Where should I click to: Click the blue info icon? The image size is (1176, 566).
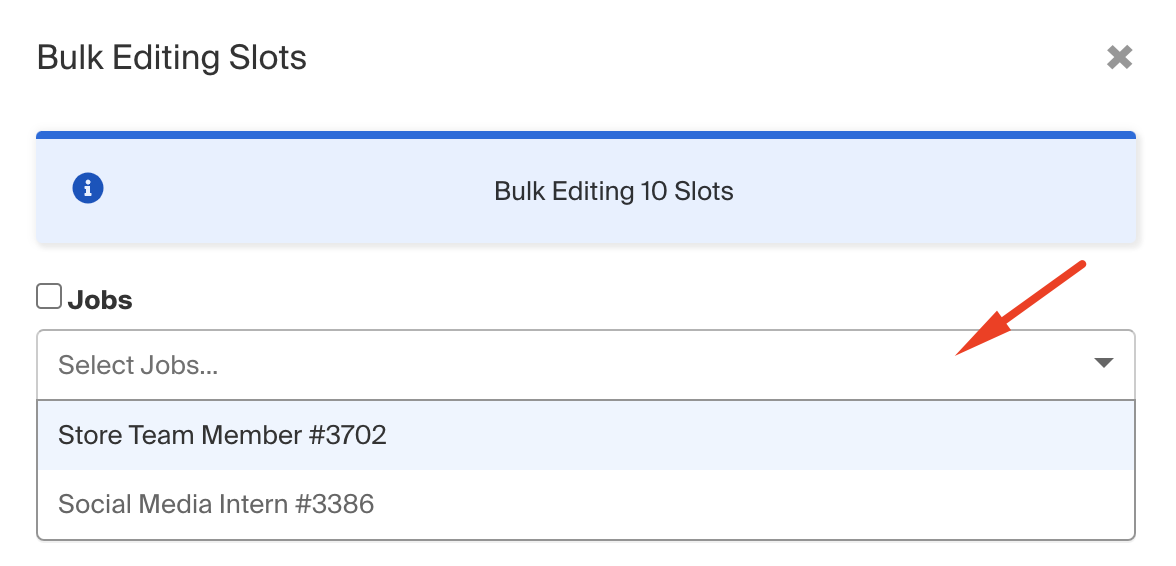88,187
